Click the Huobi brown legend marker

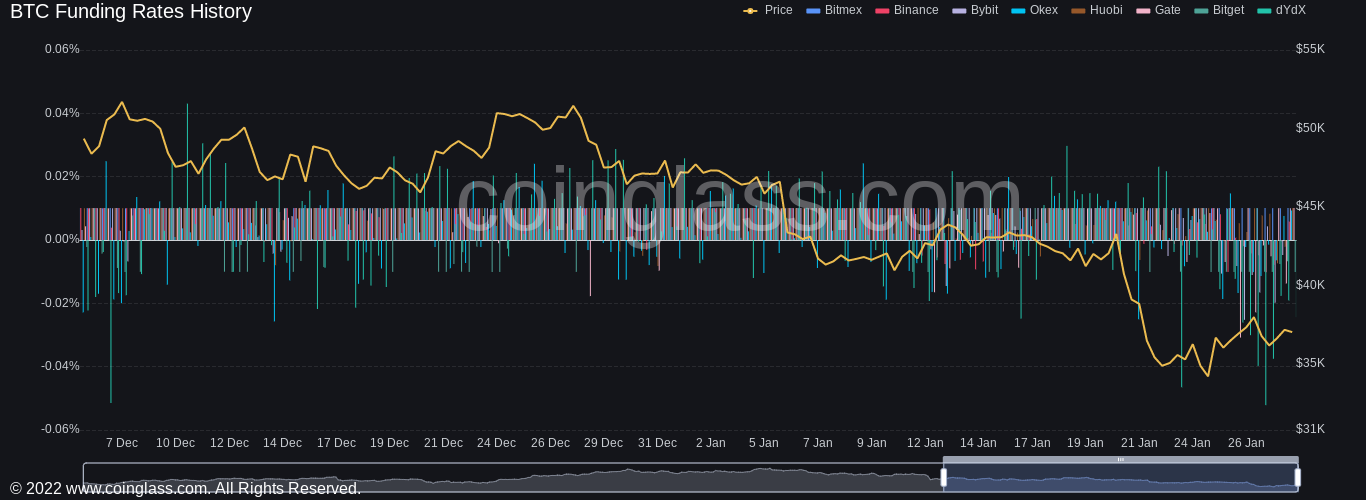tap(1078, 10)
